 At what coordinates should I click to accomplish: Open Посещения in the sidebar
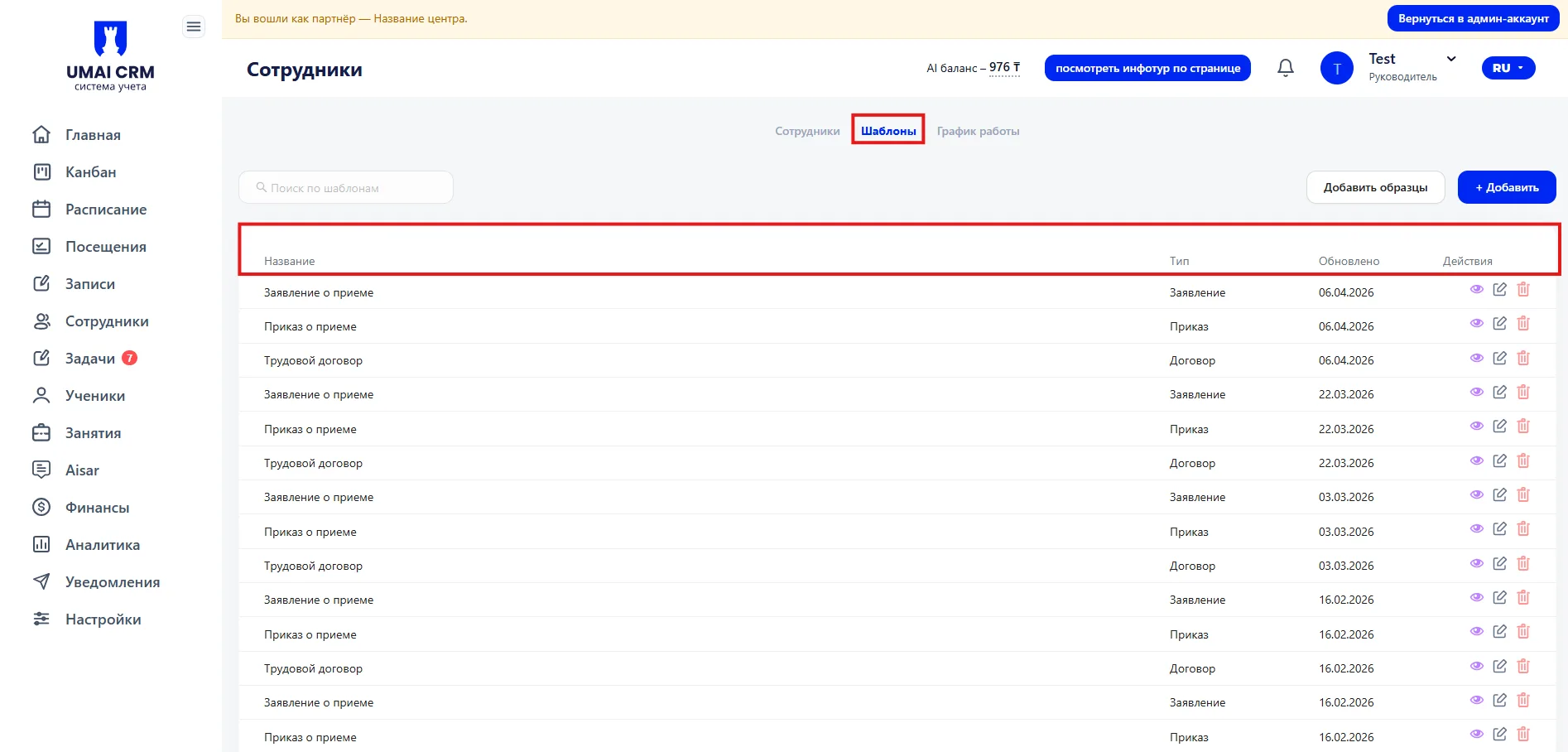pos(89,246)
